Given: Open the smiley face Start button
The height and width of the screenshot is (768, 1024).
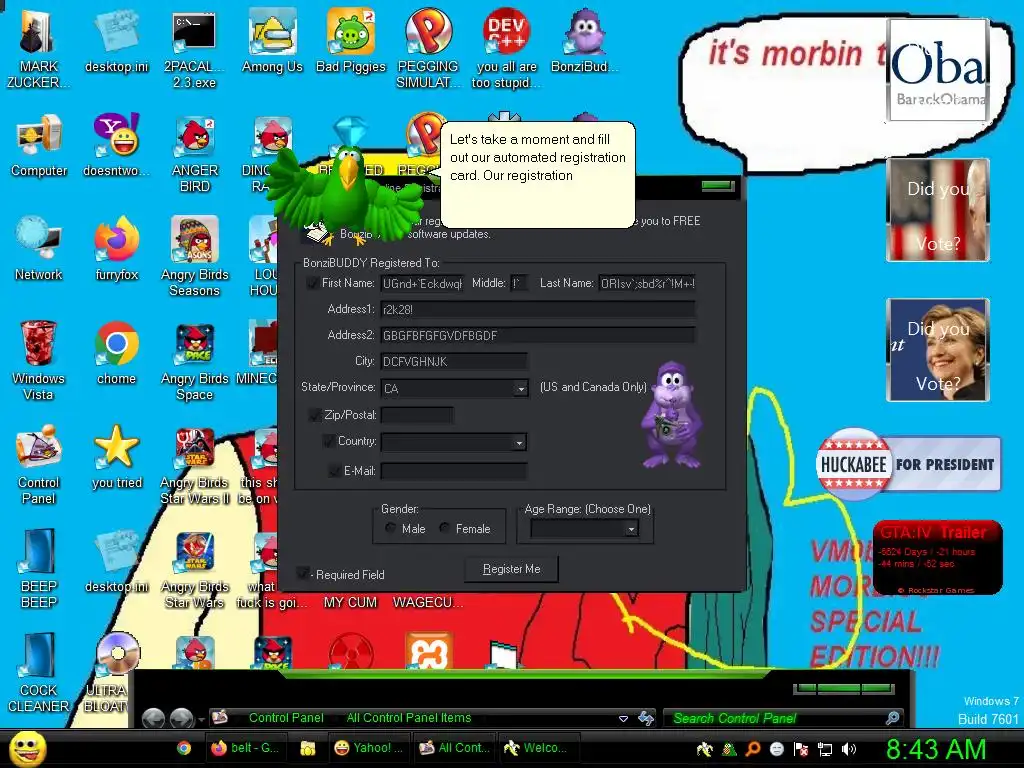Looking at the screenshot, I should click(27, 748).
